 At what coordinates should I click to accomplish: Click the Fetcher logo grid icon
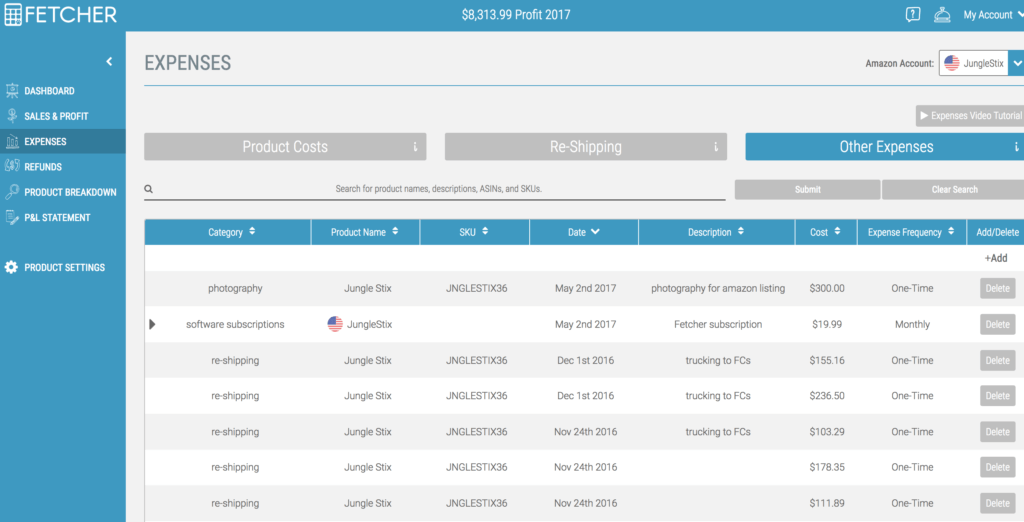[x=13, y=14]
